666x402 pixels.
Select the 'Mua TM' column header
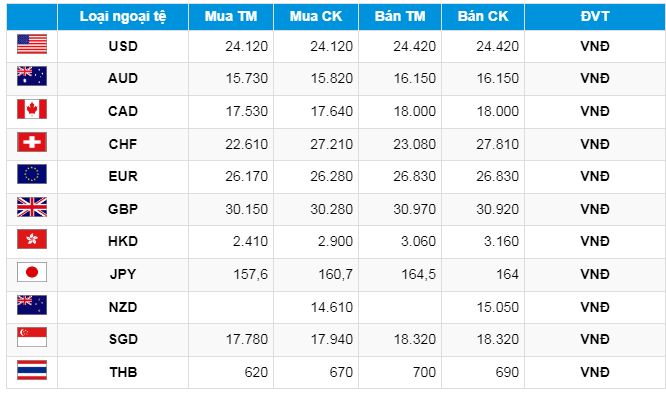pos(230,17)
